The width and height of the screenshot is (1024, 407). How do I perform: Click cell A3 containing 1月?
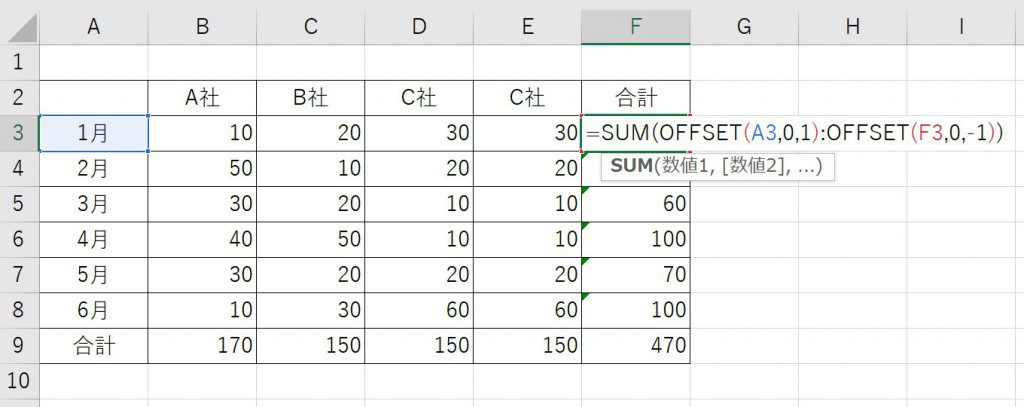tap(93, 133)
